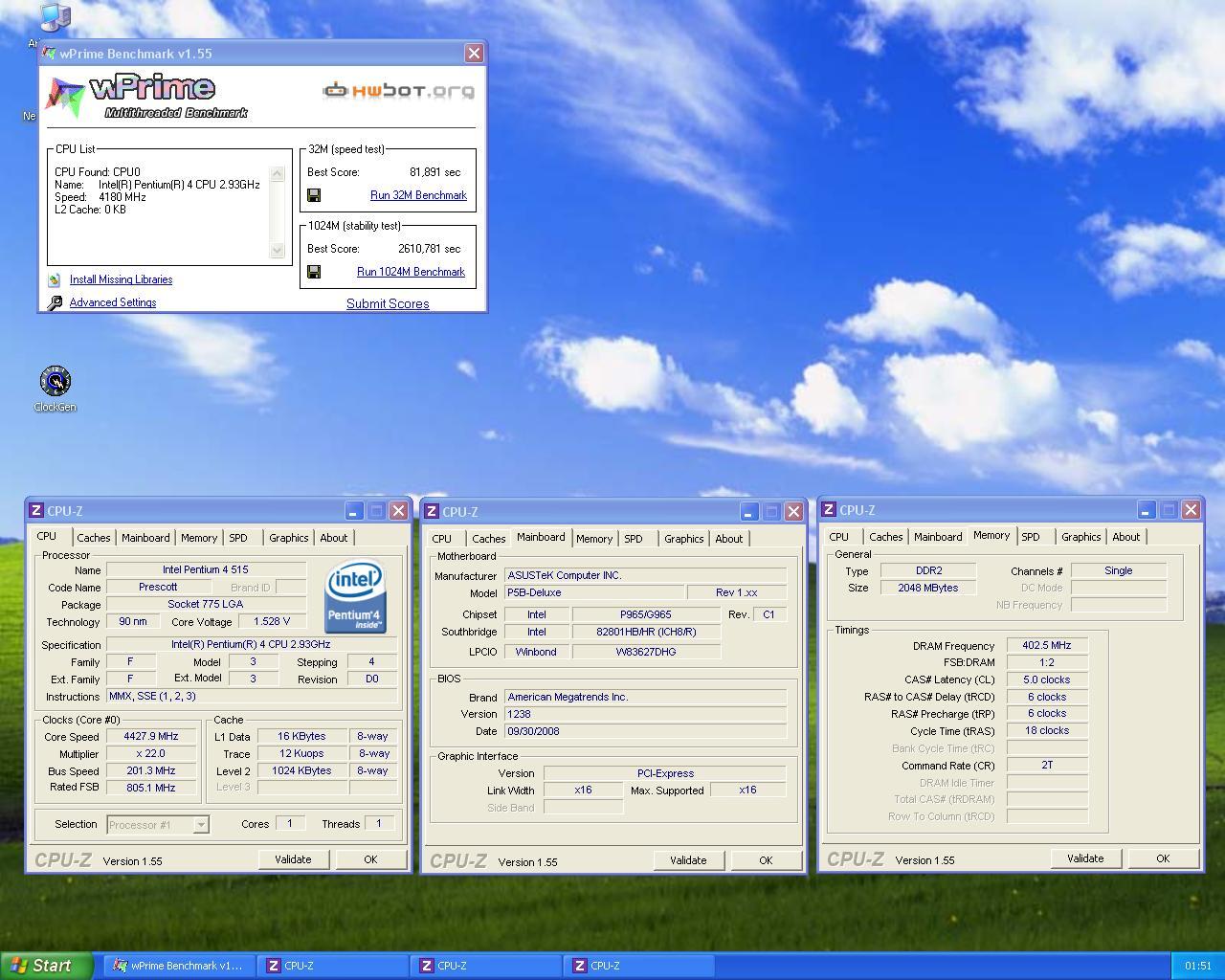Image resolution: width=1225 pixels, height=980 pixels.
Task: Run the 32M Benchmark link
Action: tap(418, 195)
